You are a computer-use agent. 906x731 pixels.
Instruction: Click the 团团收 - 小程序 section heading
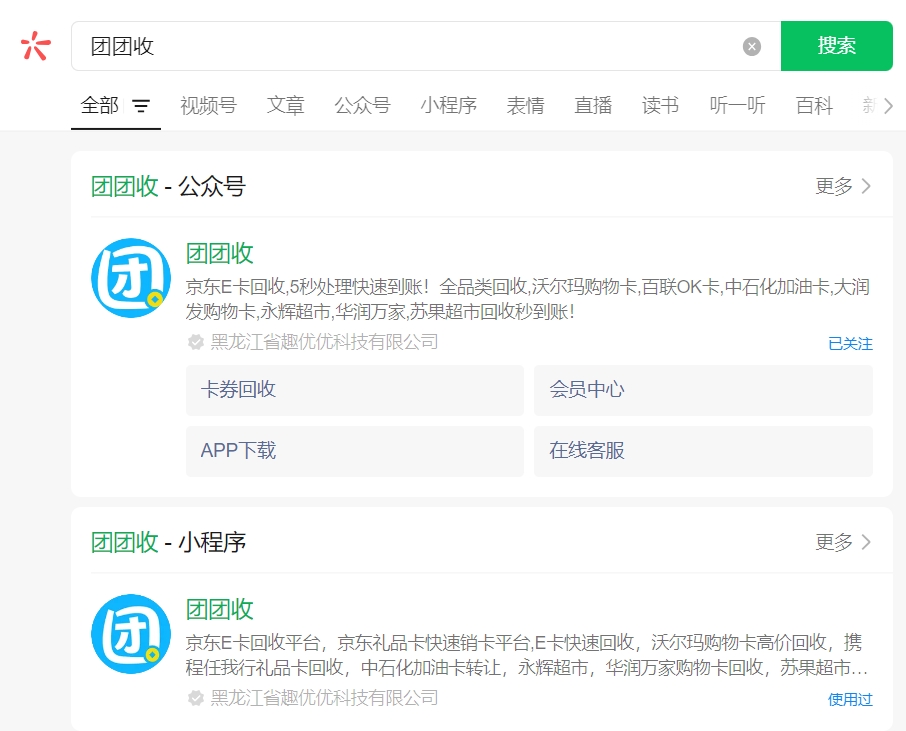tap(168, 543)
